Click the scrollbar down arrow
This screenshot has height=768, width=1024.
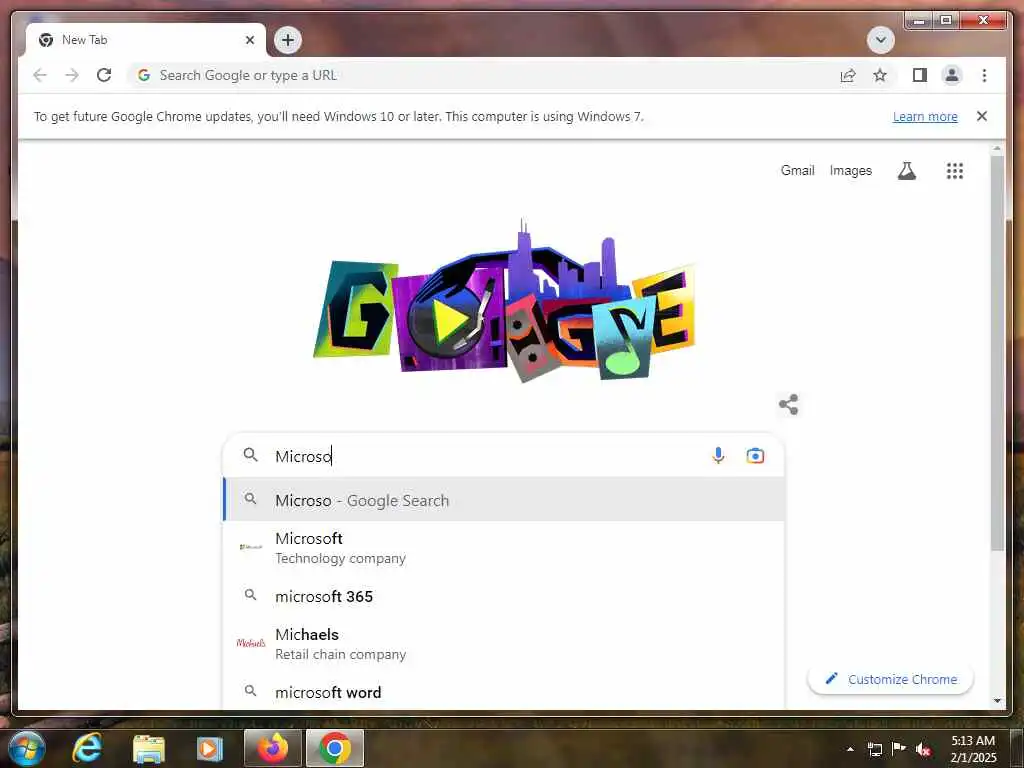[997, 701]
